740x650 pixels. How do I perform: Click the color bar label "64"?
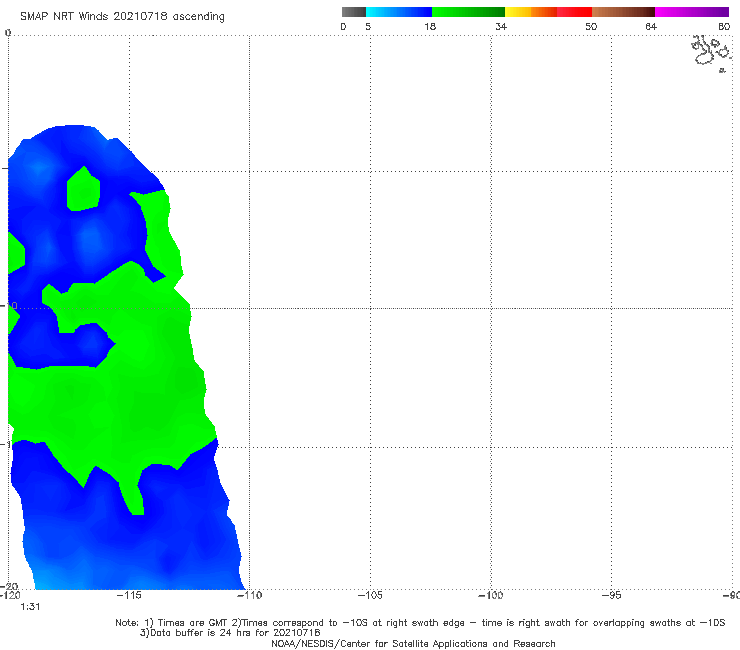pyautogui.click(x=651, y=27)
